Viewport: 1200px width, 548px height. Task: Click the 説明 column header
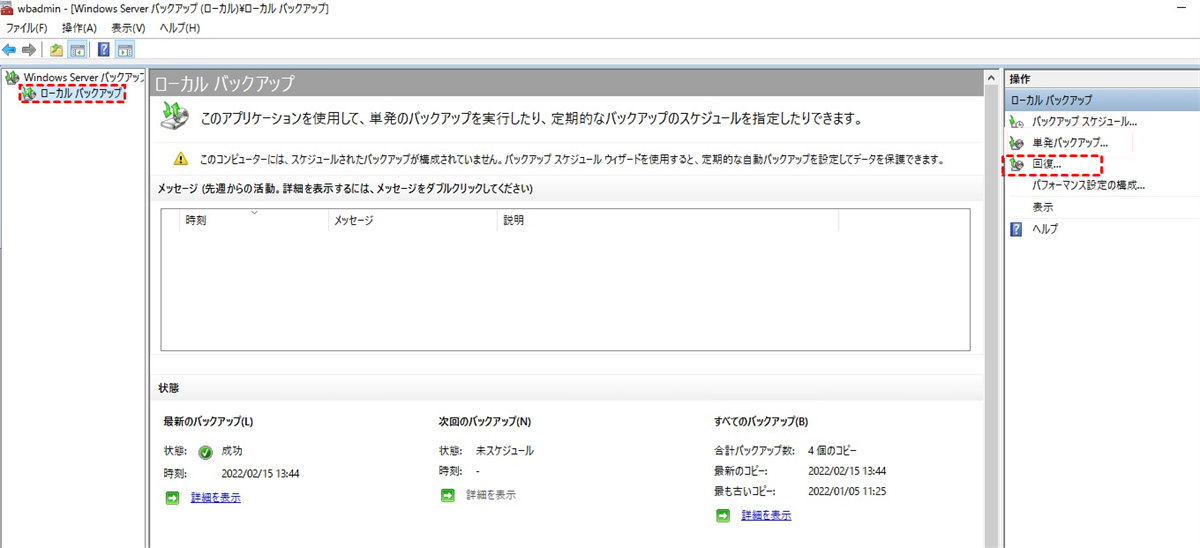click(x=666, y=220)
